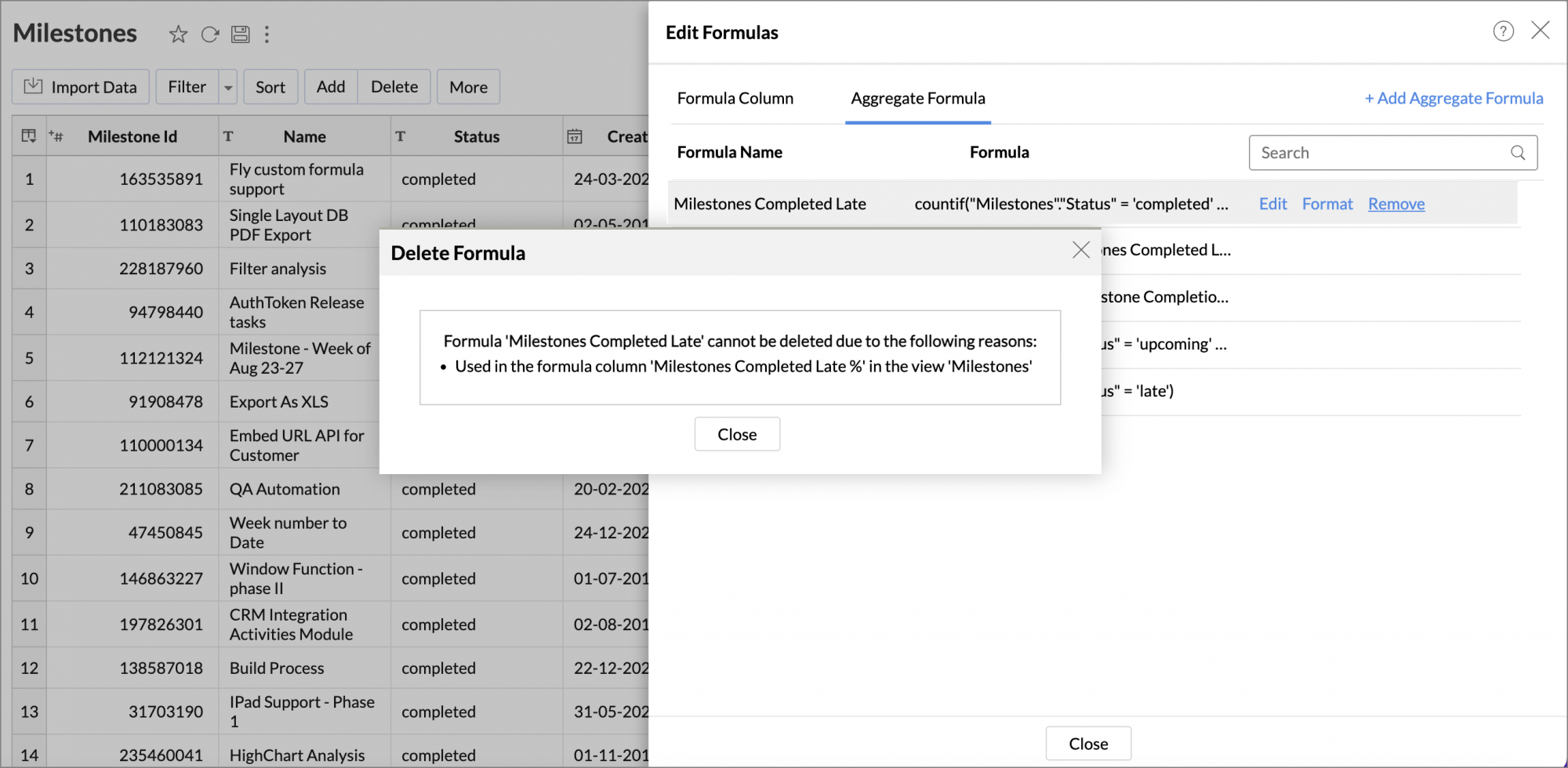Click Format link for Milestones Completed Late
The height and width of the screenshot is (768, 1568).
(1327, 204)
